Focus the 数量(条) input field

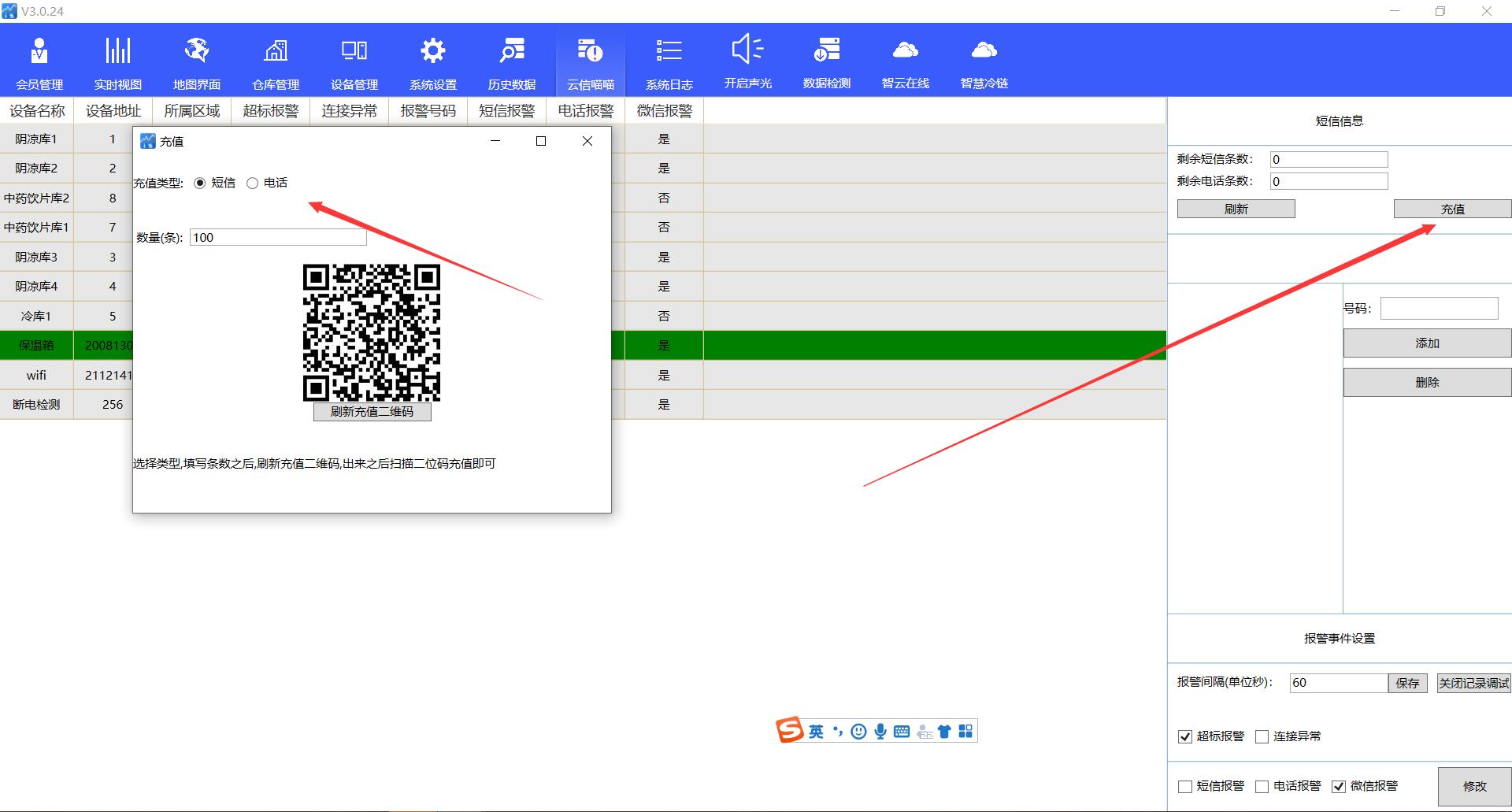(278, 237)
